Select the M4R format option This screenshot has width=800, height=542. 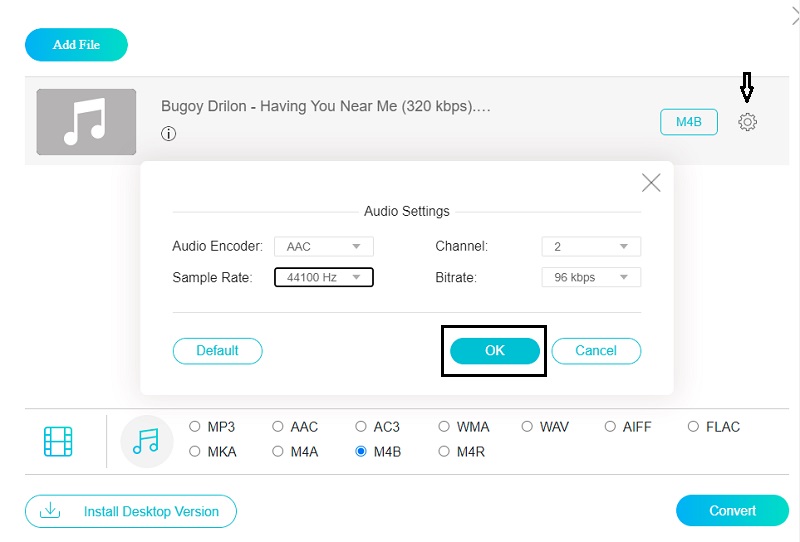click(444, 452)
